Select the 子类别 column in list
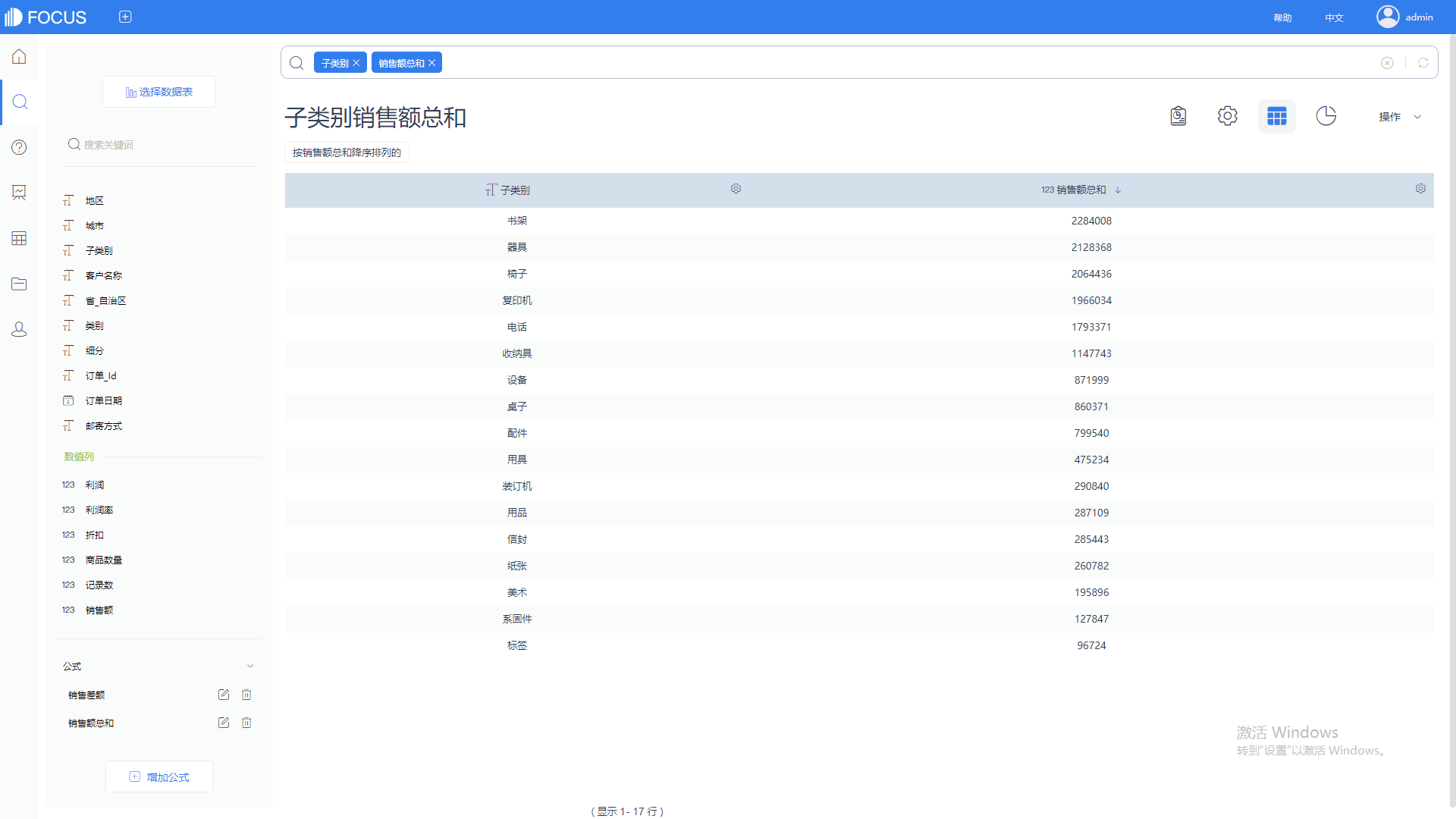 tap(99, 251)
